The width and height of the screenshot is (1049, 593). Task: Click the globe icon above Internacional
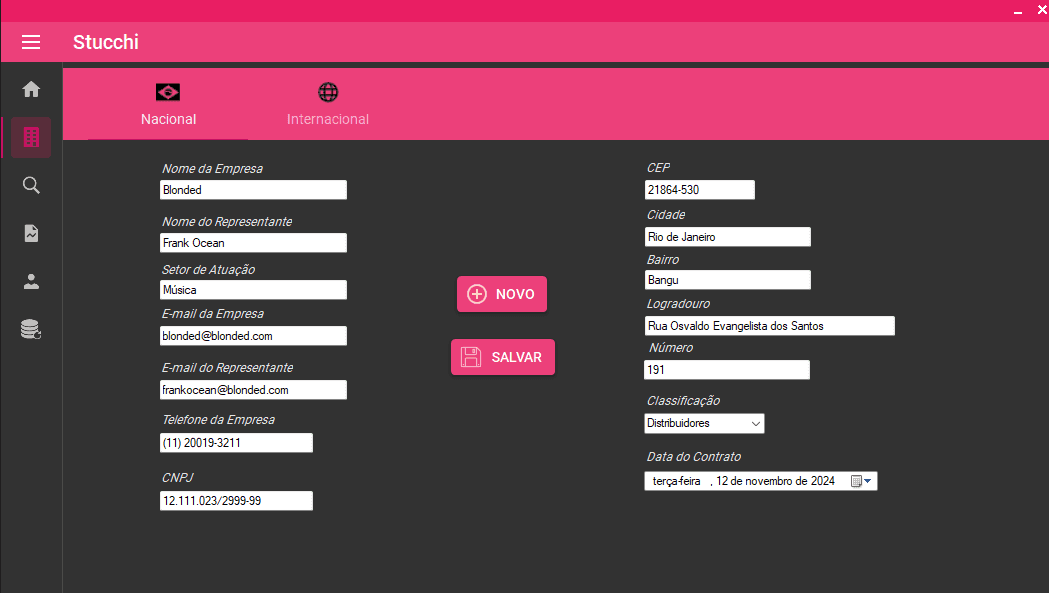(x=328, y=90)
